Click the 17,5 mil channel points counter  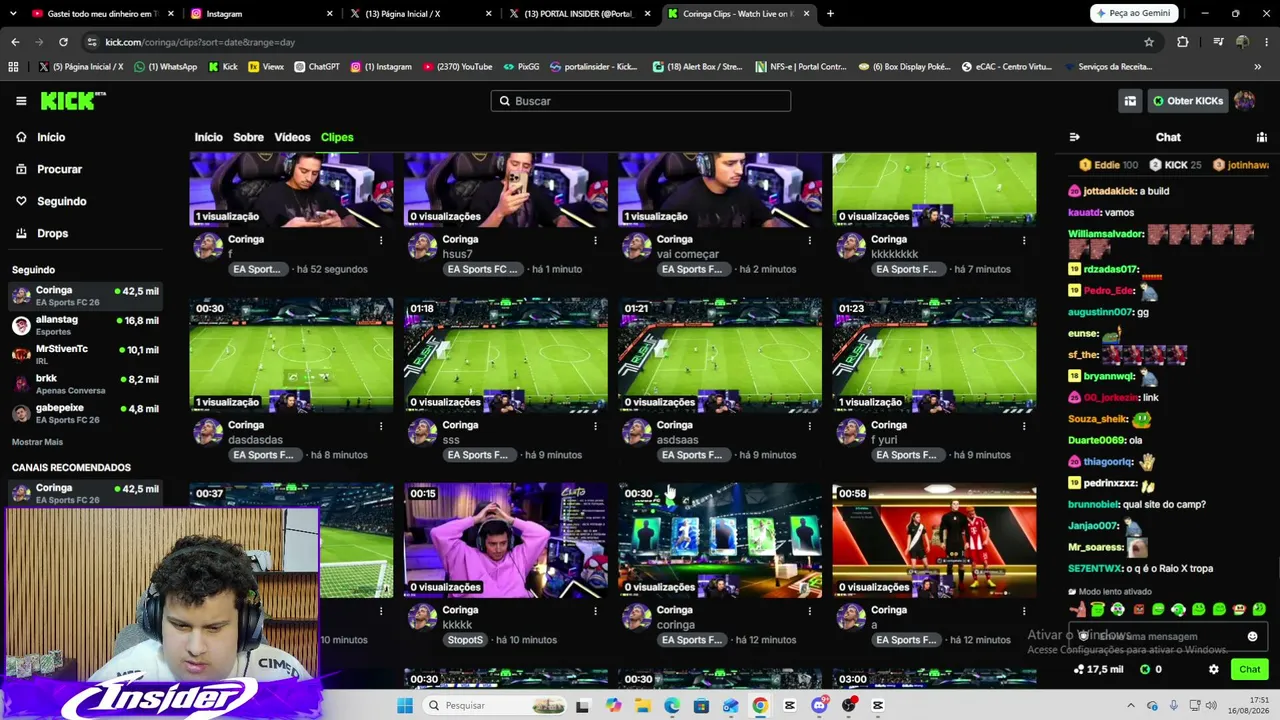[x=1098, y=670]
